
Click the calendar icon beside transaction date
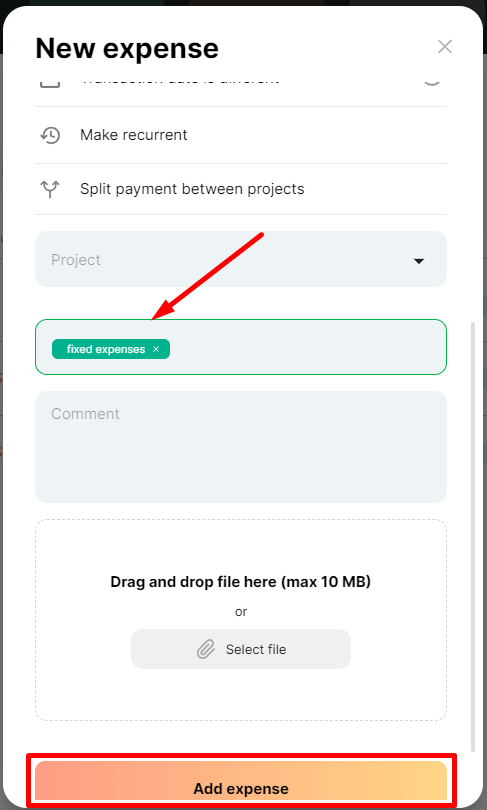click(50, 82)
